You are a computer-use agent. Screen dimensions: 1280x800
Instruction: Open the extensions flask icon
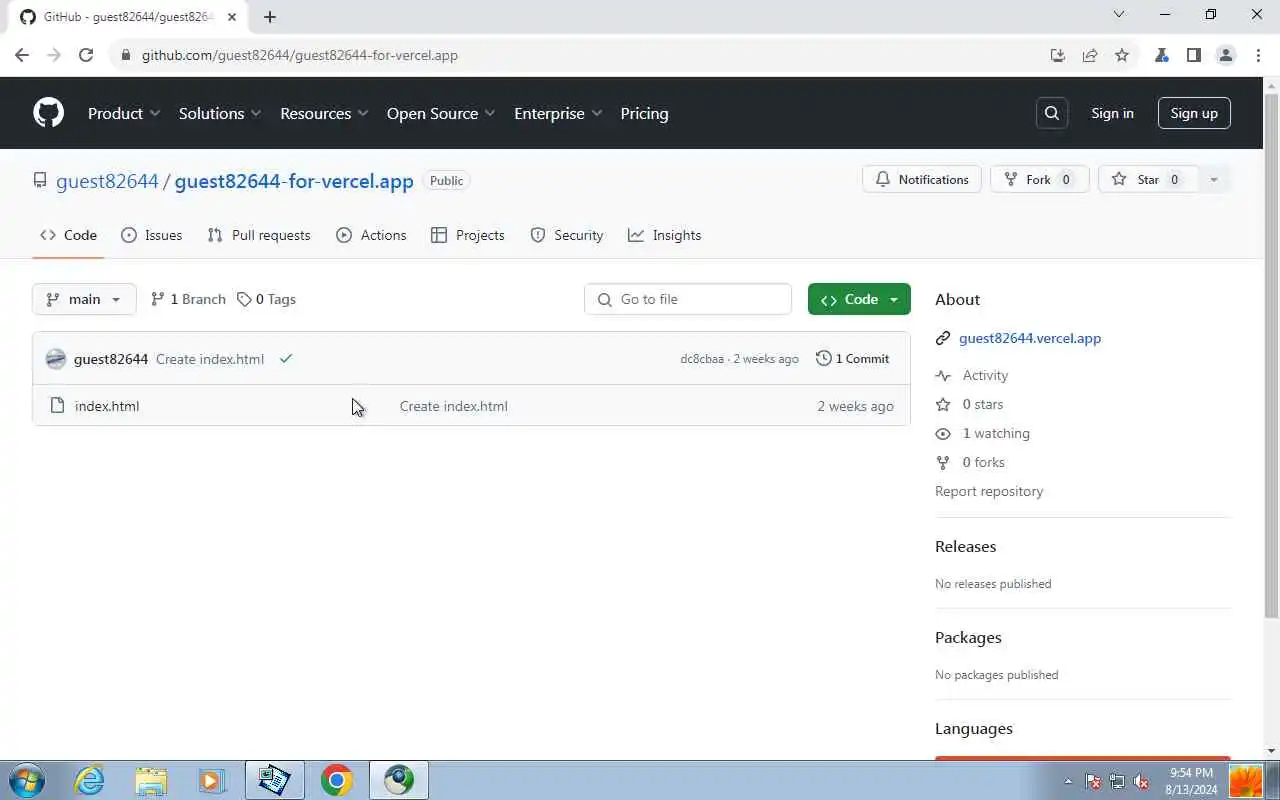(x=1161, y=55)
